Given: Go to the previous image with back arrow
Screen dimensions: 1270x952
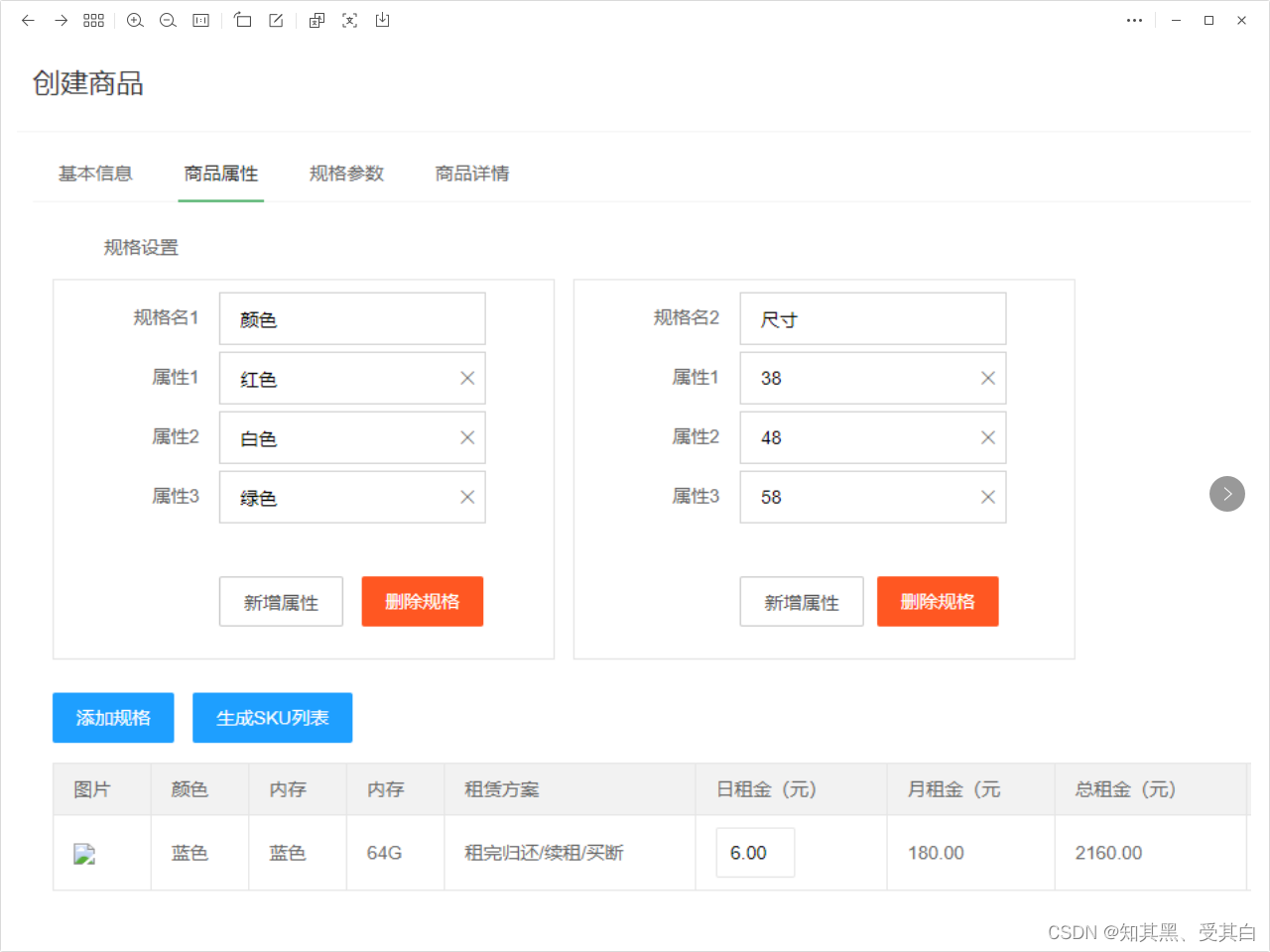Looking at the screenshot, I should coord(28,20).
